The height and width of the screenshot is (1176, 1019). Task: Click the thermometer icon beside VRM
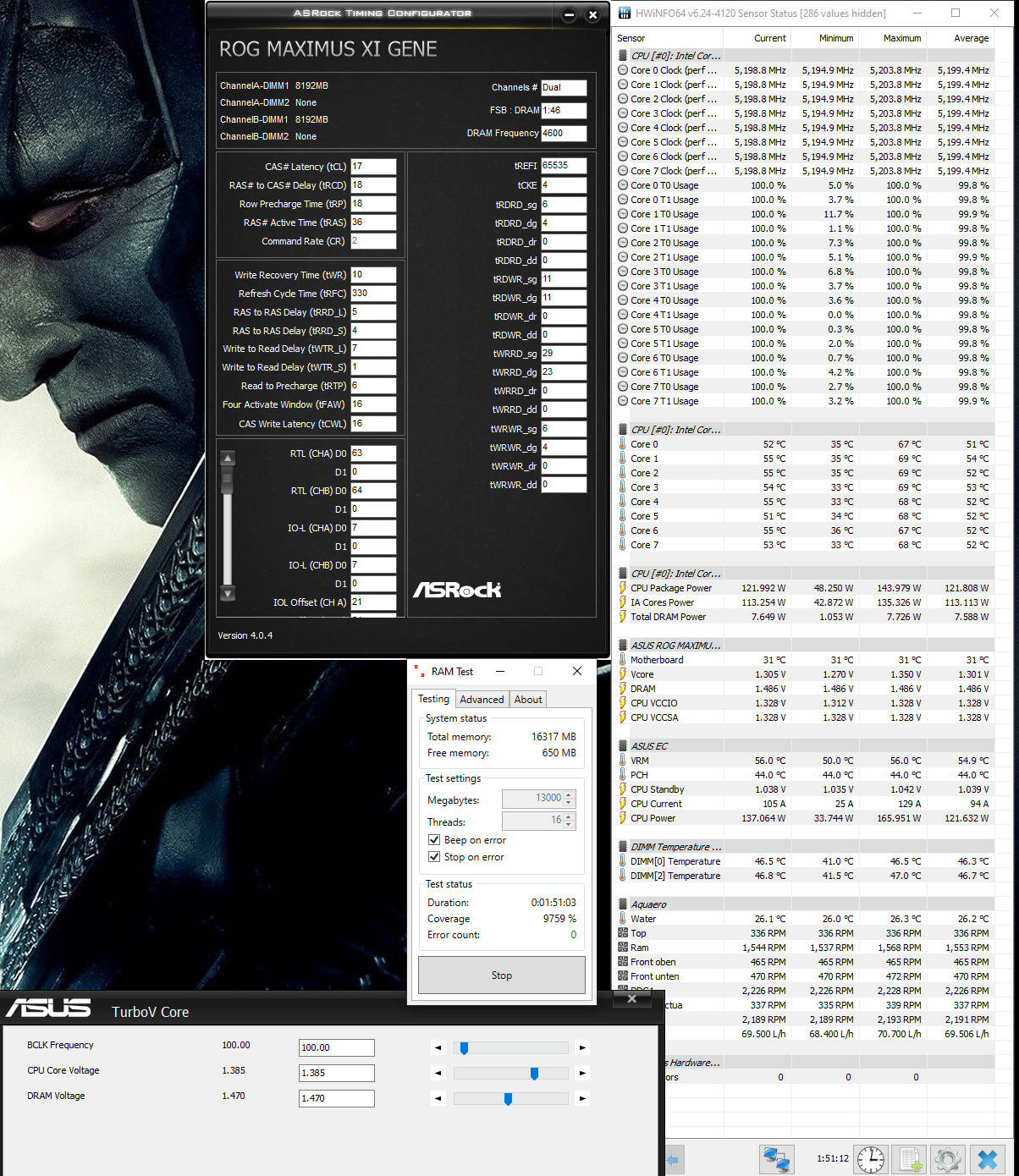coord(623,761)
